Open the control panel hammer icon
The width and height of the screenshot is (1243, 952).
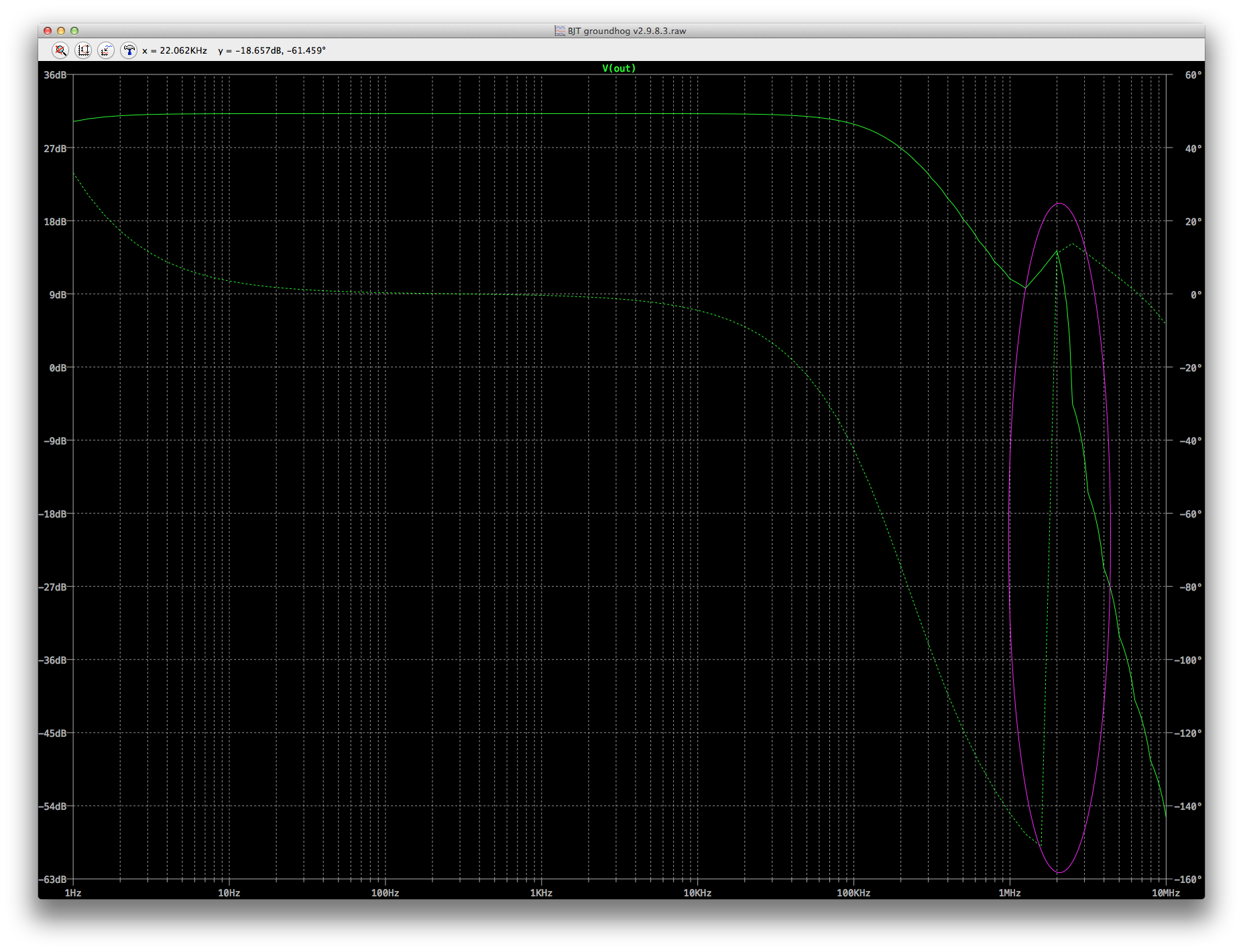(129, 50)
